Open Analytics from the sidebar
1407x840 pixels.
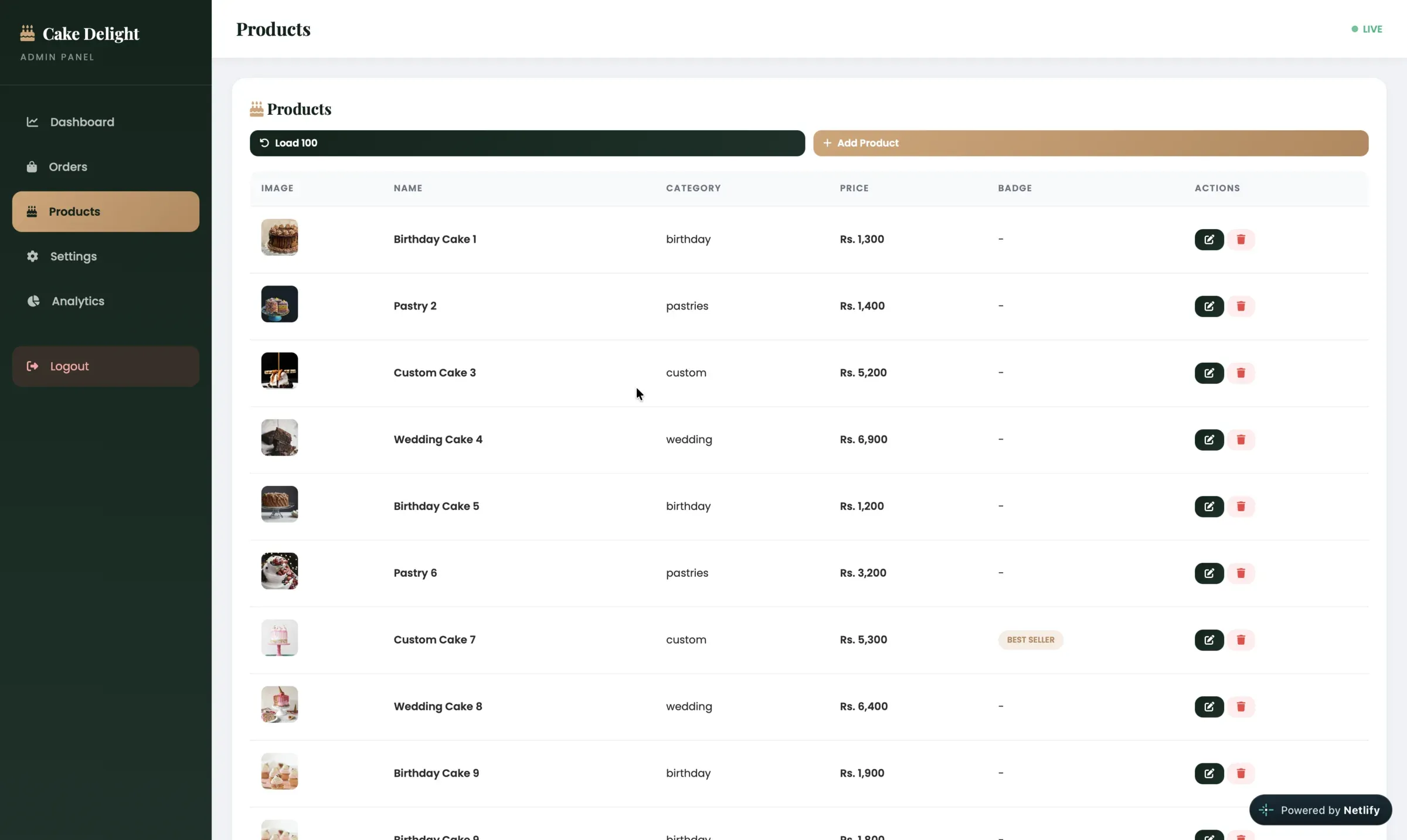106,301
